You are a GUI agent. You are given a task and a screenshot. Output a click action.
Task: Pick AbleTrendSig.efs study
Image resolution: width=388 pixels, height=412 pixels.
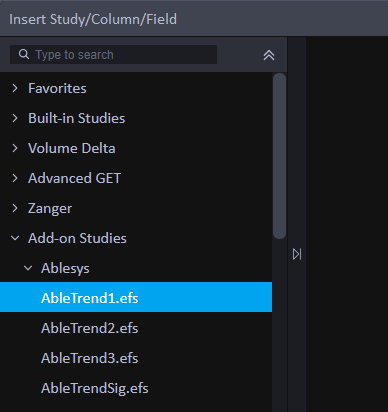tap(136, 388)
